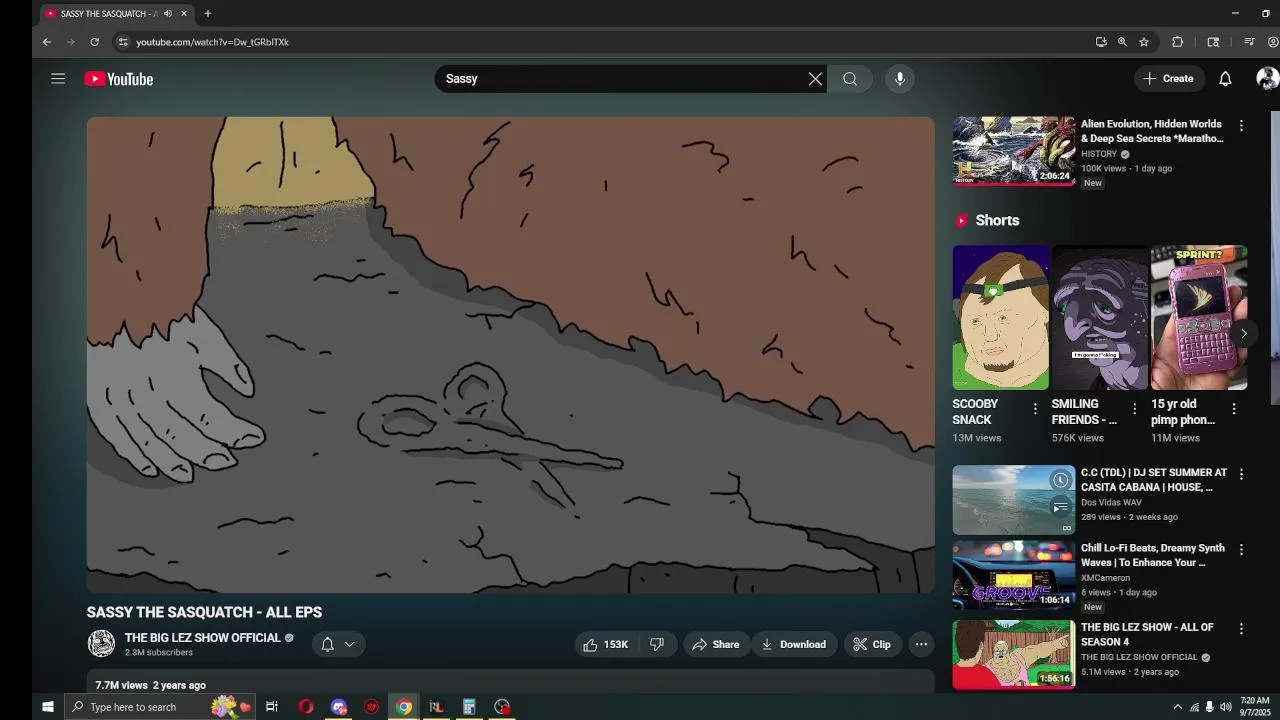This screenshot has width=1280, height=720.
Task: Open calculator app on taskbar
Action: (469, 707)
